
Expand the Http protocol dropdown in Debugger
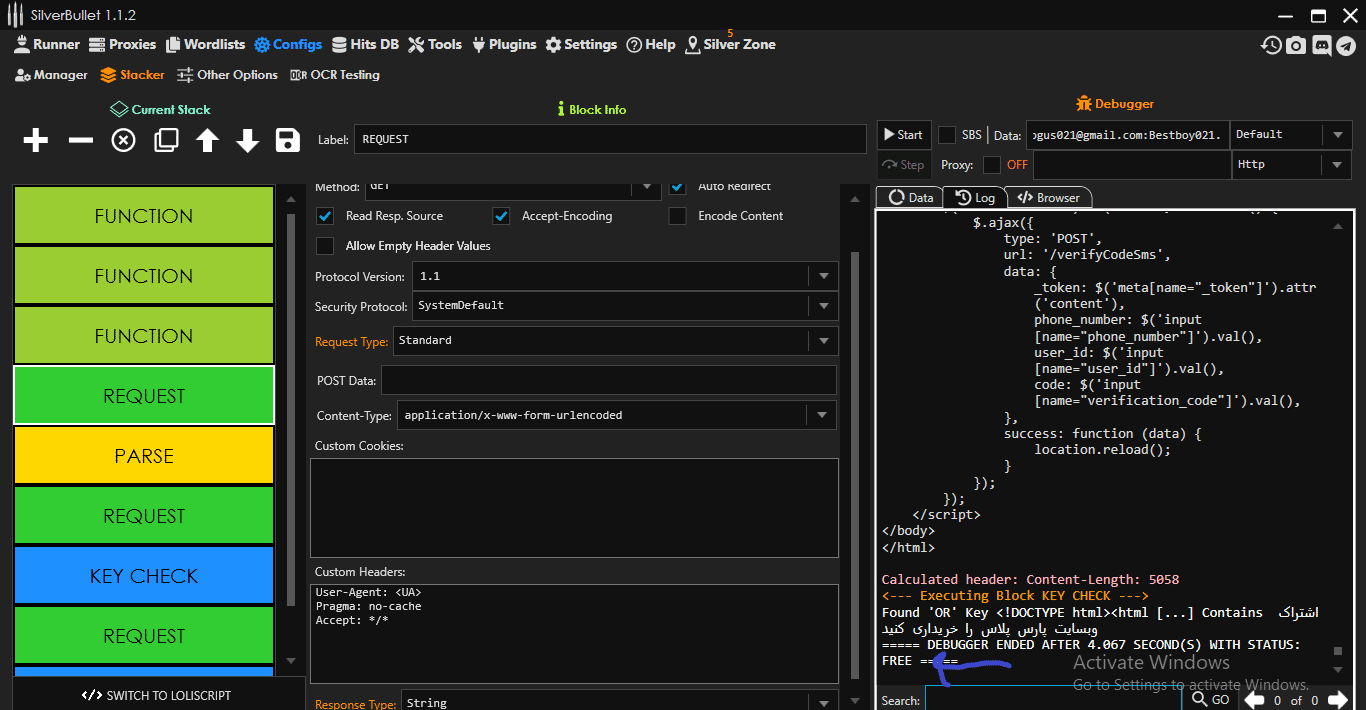1337,164
